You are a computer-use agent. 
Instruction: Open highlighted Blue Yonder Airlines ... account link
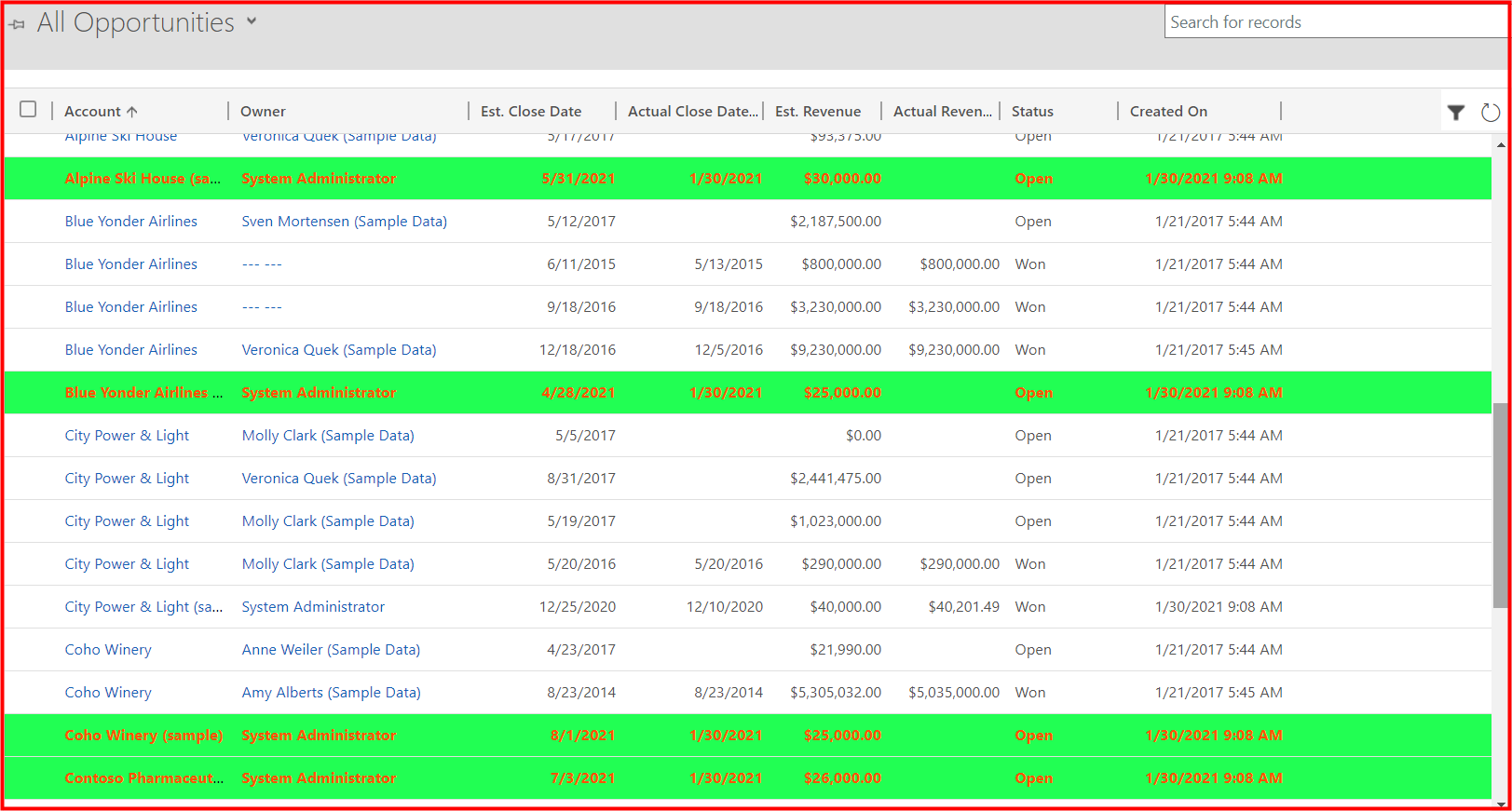pyautogui.click(x=143, y=392)
